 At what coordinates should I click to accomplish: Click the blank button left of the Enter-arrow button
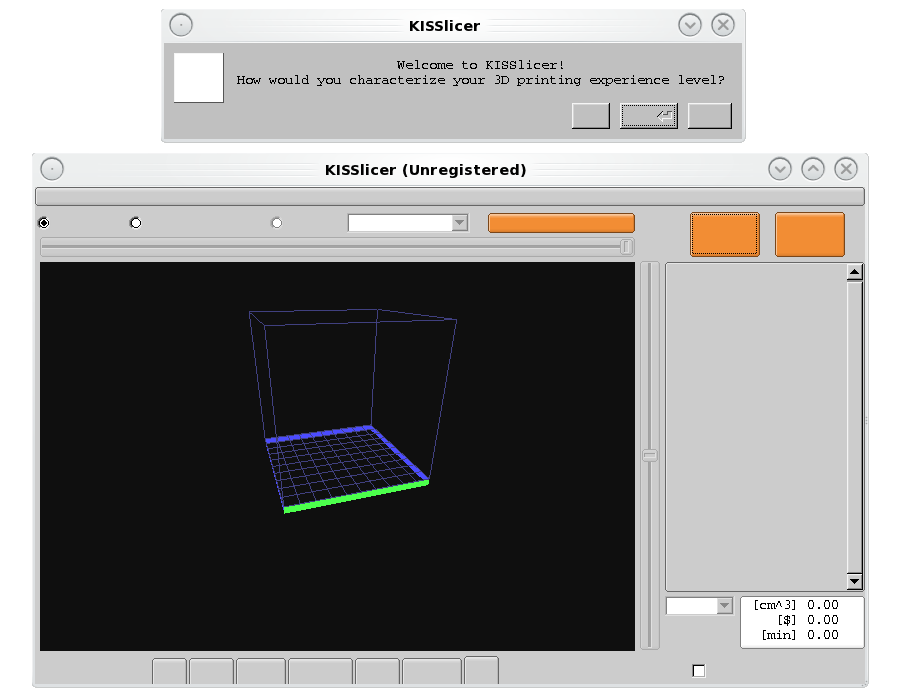(x=591, y=116)
